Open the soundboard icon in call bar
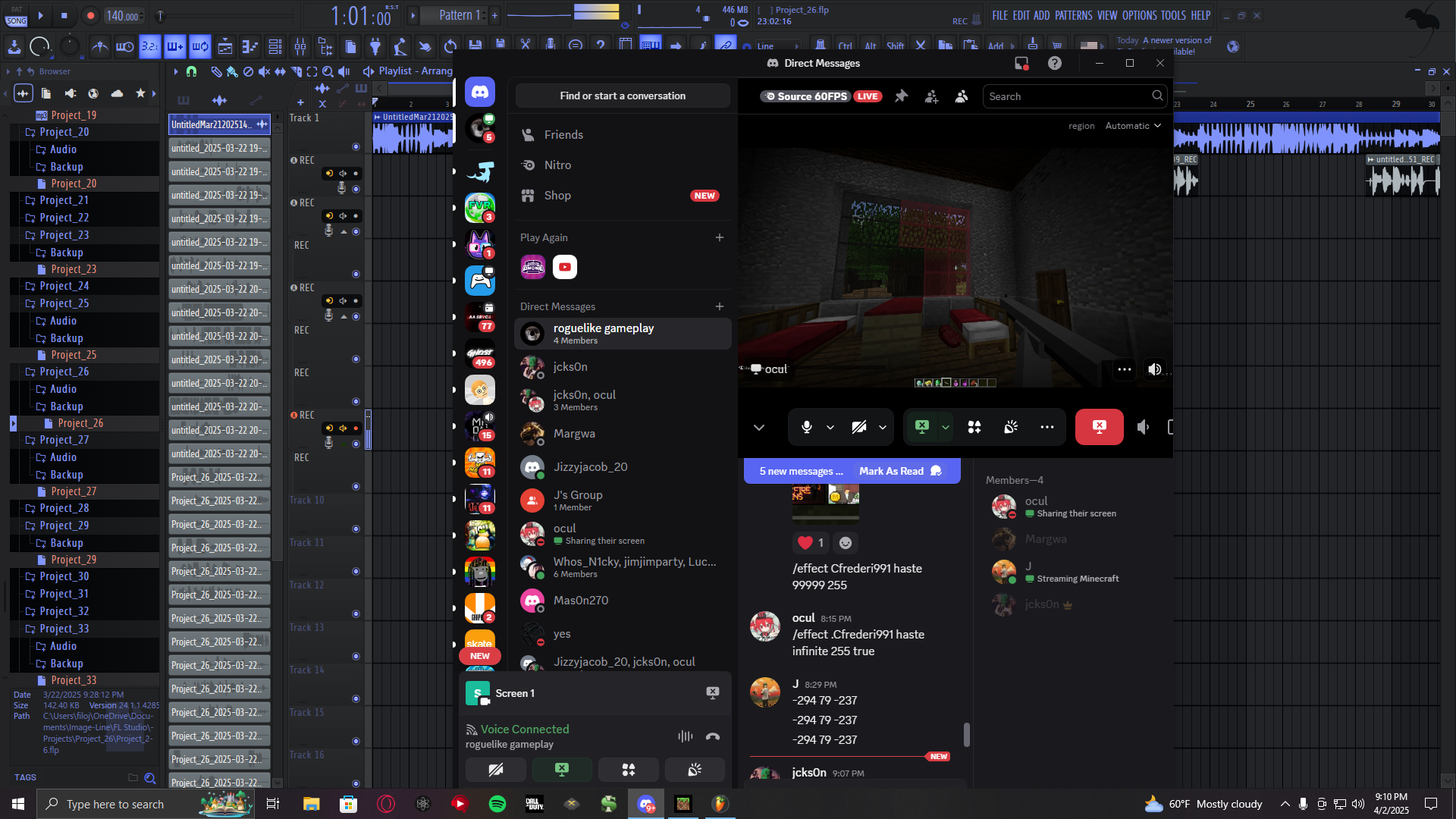Image resolution: width=1456 pixels, height=819 pixels. point(1011,427)
